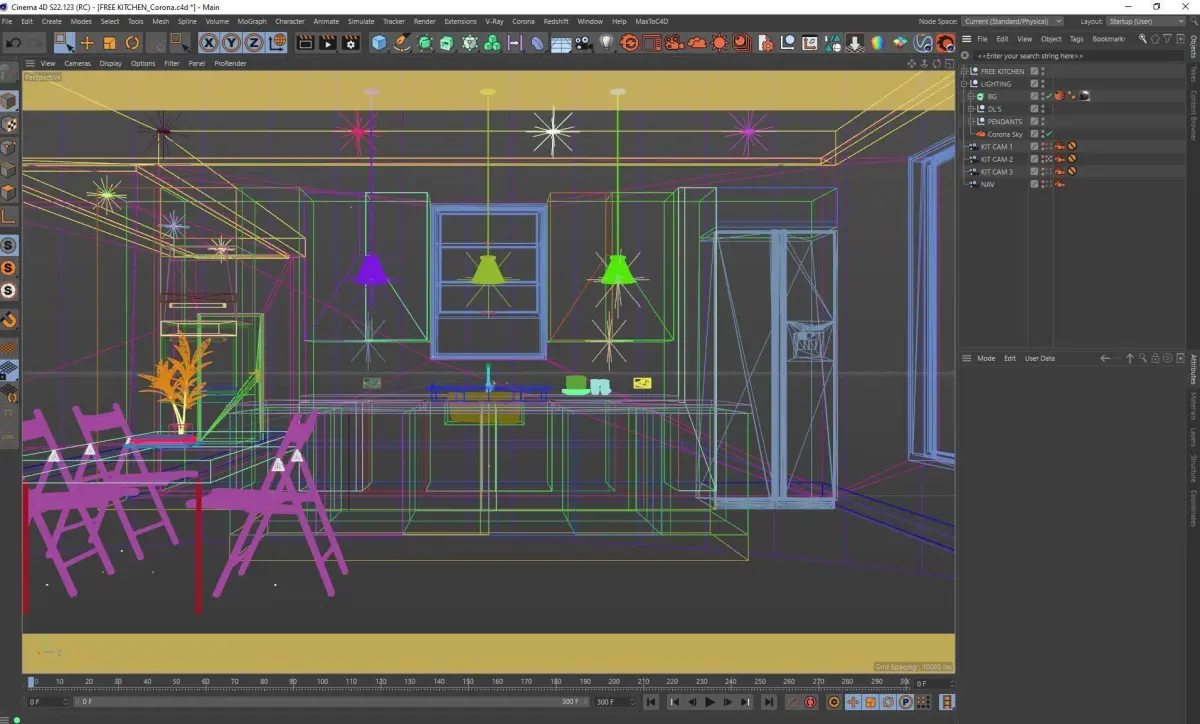Viewport: 1200px width, 724px height.
Task: Toggle the layer checkbox for Corona Sky
Action: (x=1035, y=134)
